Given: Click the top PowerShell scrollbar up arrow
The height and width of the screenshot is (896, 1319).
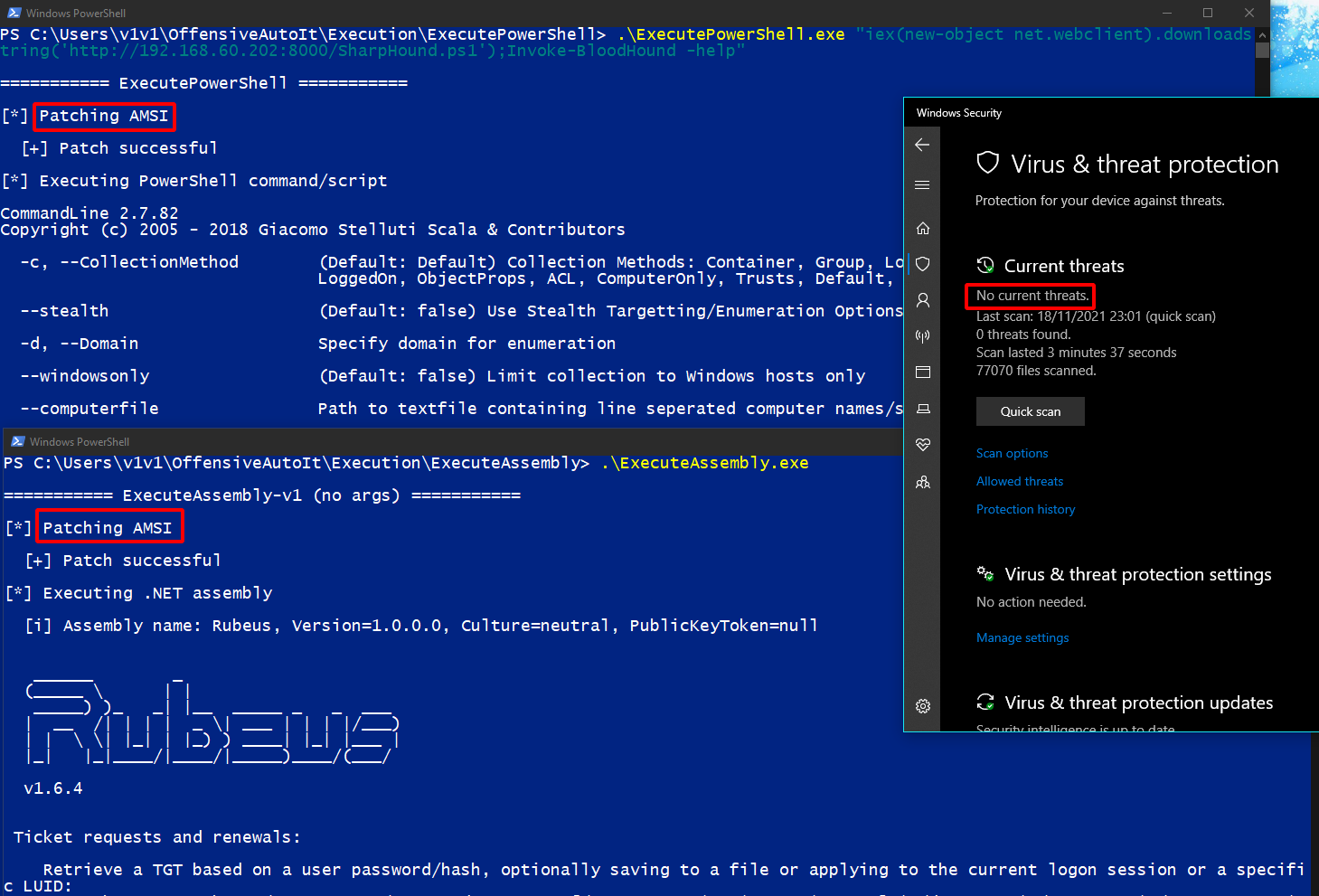Looking at the screenshot, I should click(x=1263, y=34).
